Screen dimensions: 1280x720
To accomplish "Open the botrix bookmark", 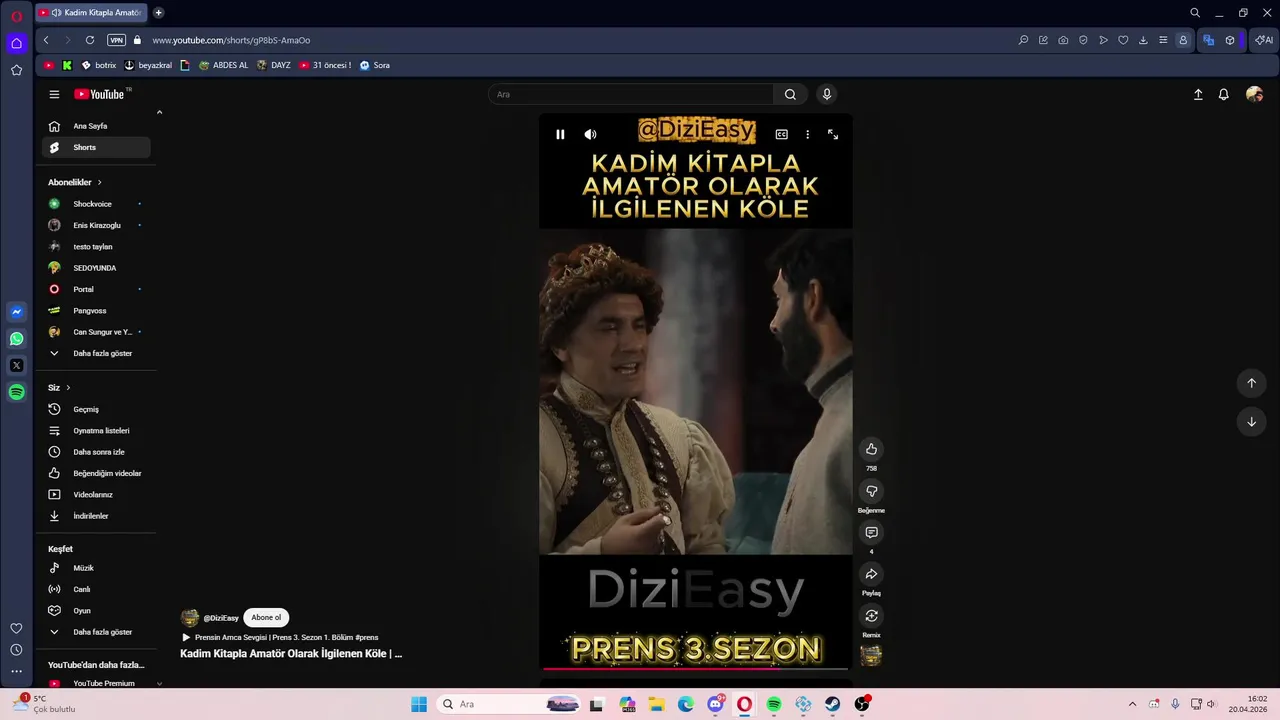I will [98, 65].
